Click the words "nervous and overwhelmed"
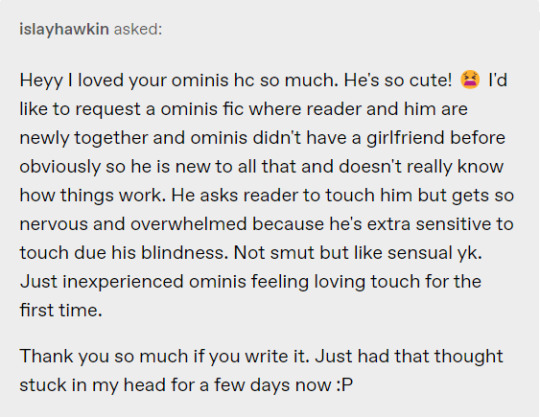The image size is (540, 417). point(133,224)
